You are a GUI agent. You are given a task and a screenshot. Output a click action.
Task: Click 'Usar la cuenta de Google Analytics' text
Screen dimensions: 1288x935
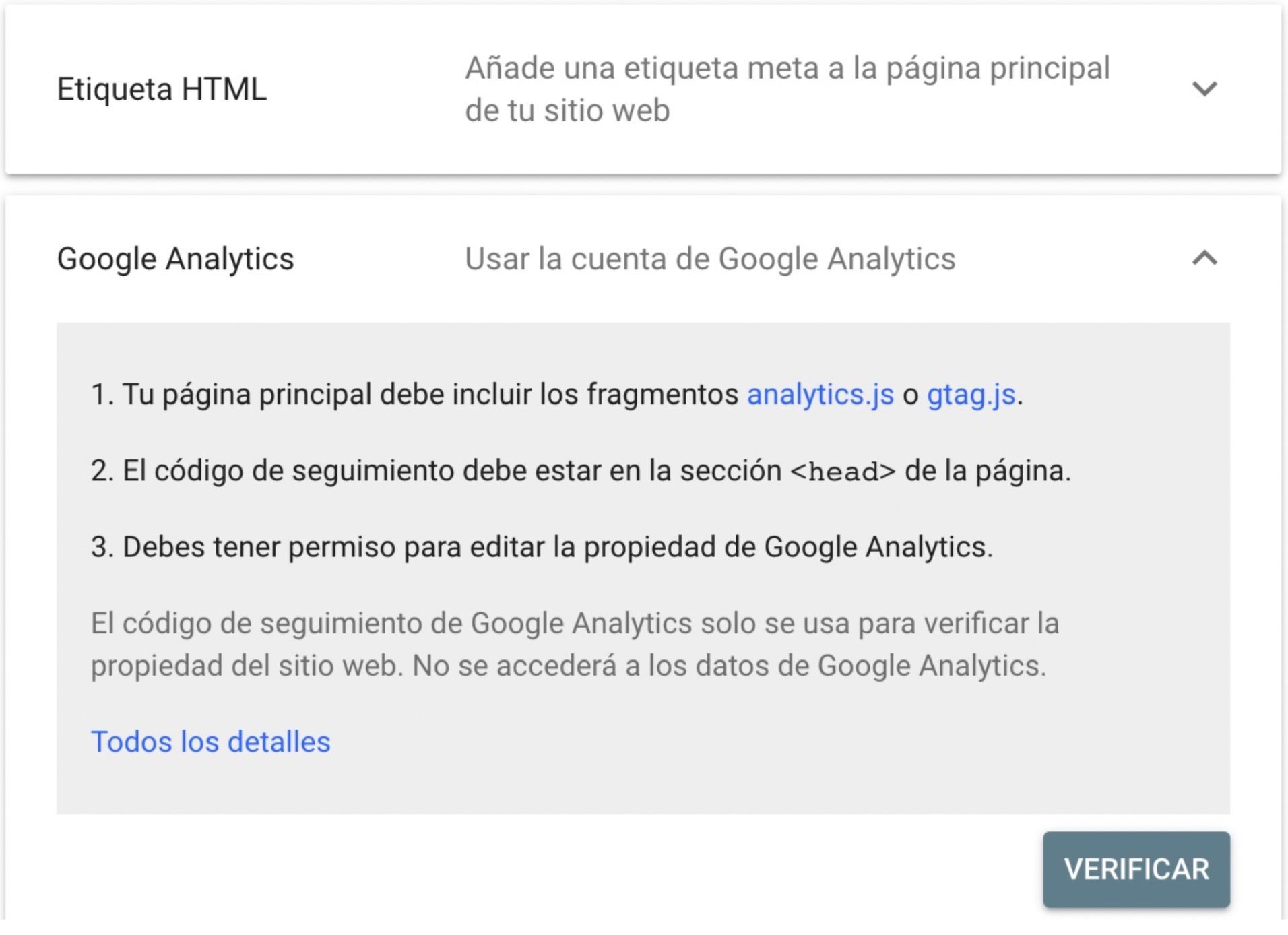(709, 259)
